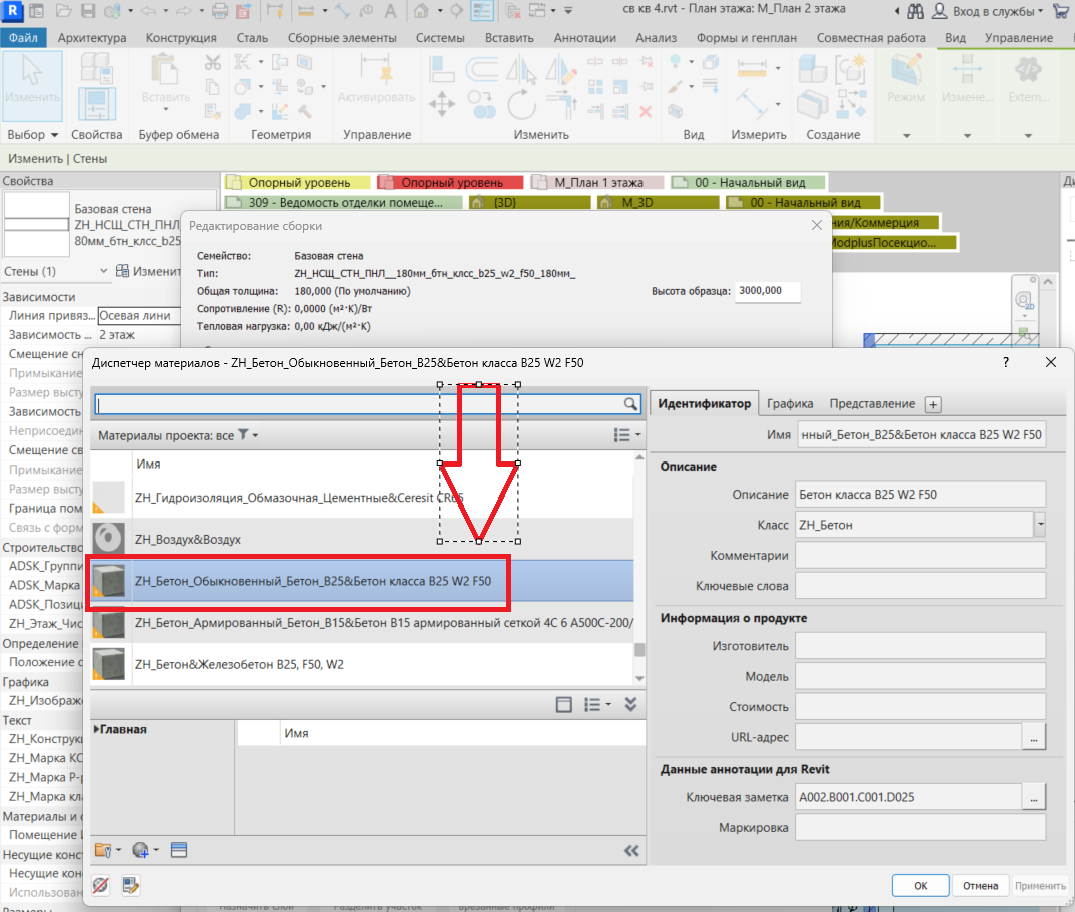The height and width of the screenshot is (912, 1075).
Task: Click the binoculars search icon in title bar
Action: [915, 11]
